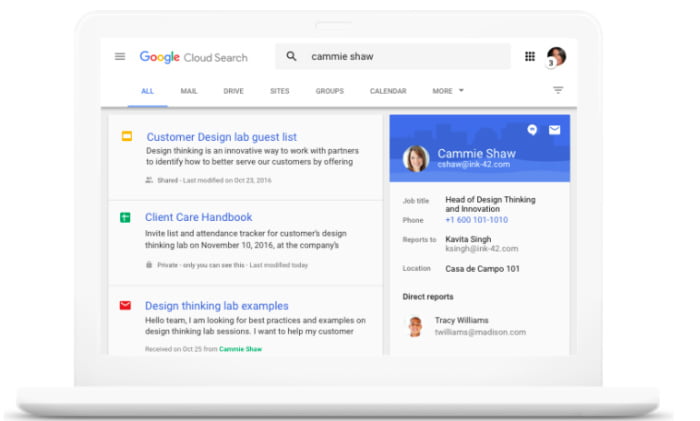Click 'Private - only you can see this' text
Screen dimensions: 700x421
point(201,265)
